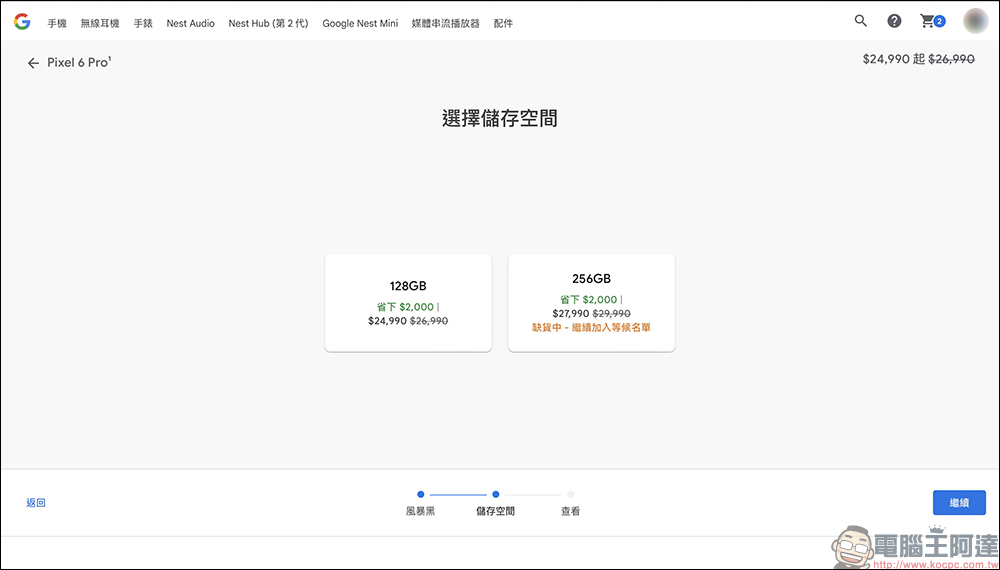Viewport: 1000px width, 570px height.
Task: Click the 返回 link
Action: pos(36,503)
